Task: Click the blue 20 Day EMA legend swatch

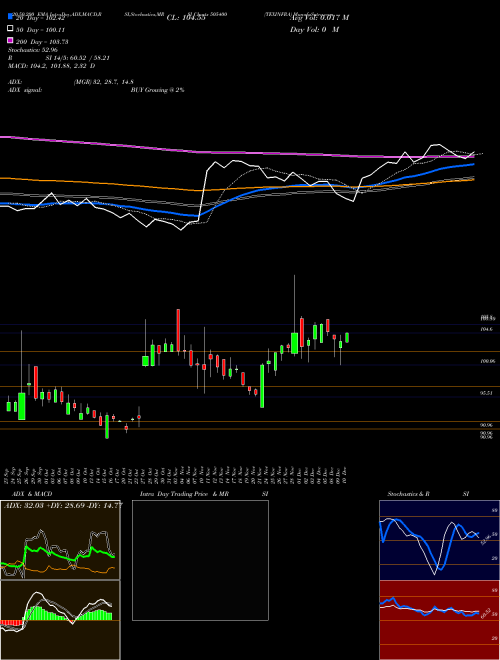Action: point(11,16)
